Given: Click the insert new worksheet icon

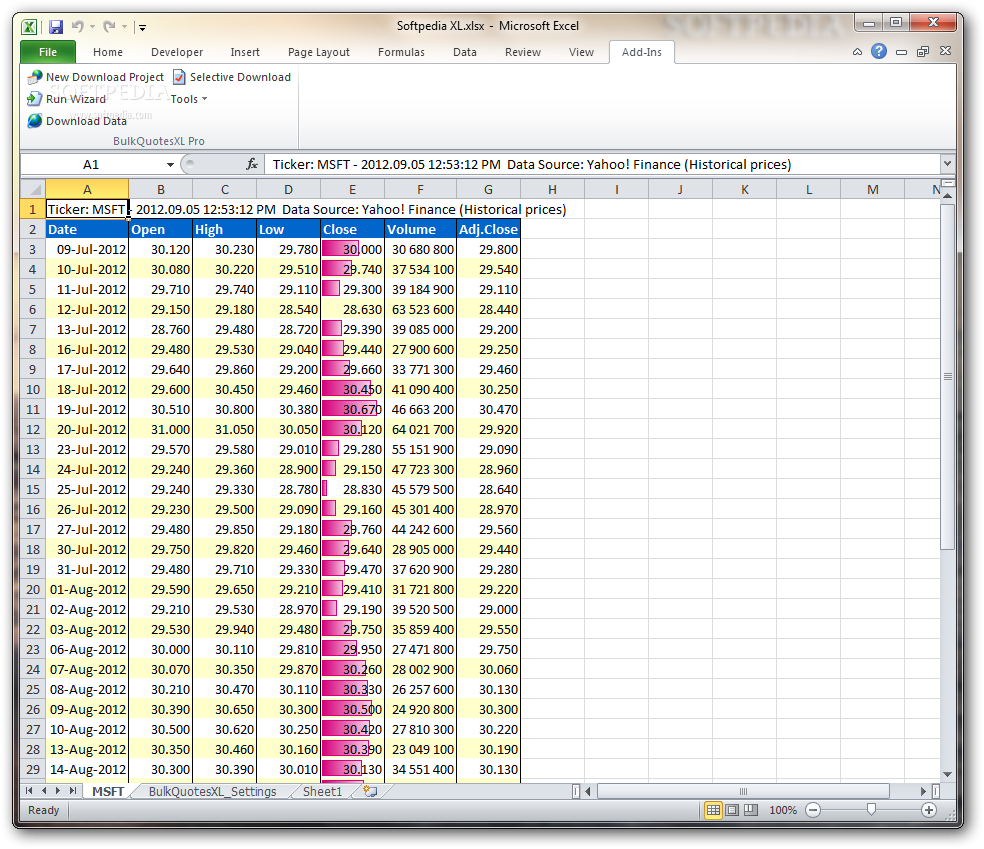Looking at the screenshot, I should pyautogui.click(x=370, y=791).
